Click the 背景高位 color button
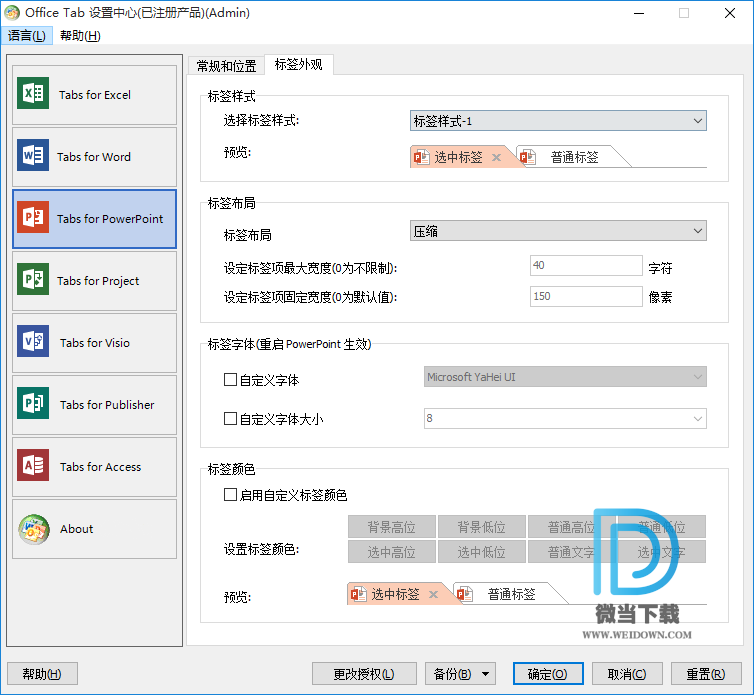The image size is (754, 695). pos(391,527)
